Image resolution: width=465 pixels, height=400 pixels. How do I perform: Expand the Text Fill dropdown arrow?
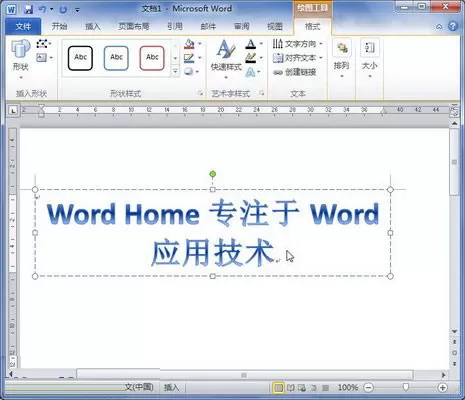click(261, 44)
